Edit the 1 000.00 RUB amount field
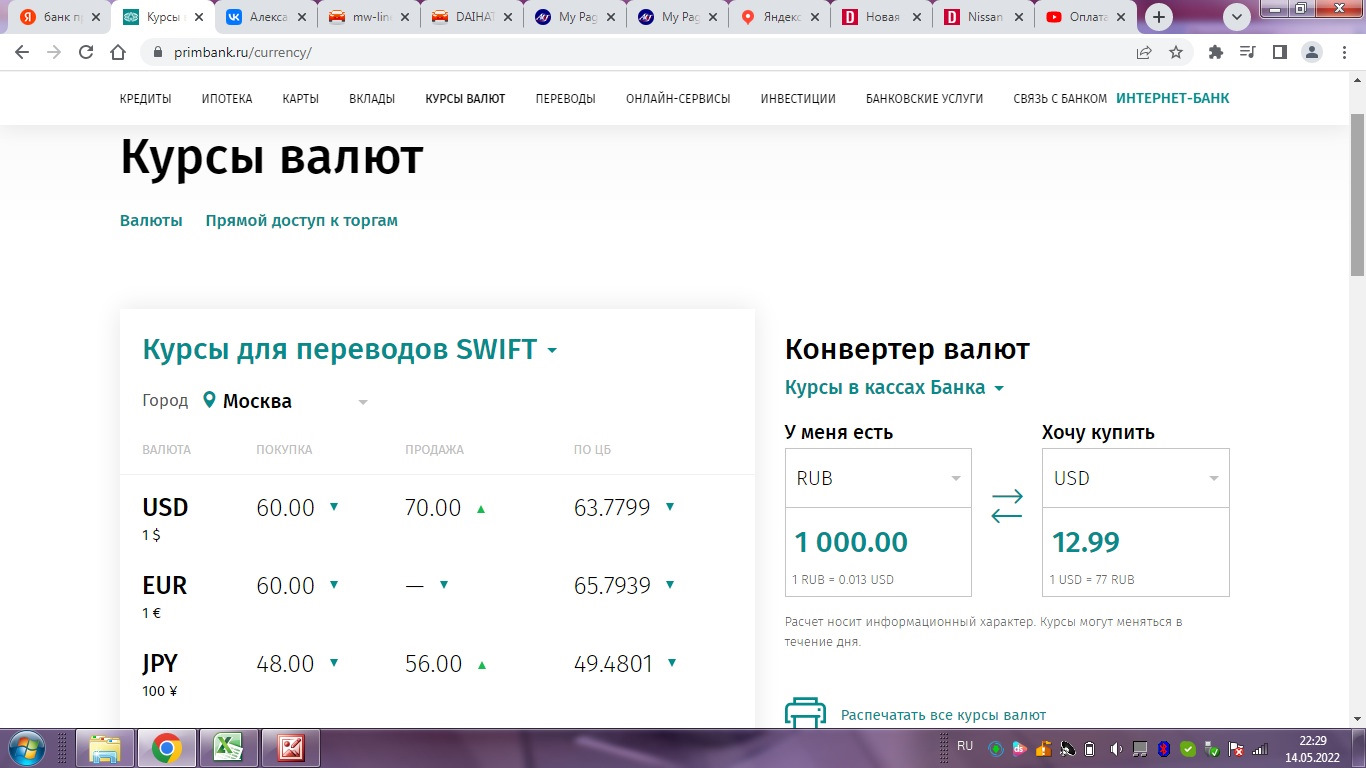The width and height of the screenshot is (1366, 768). click(x=878, y=552)
